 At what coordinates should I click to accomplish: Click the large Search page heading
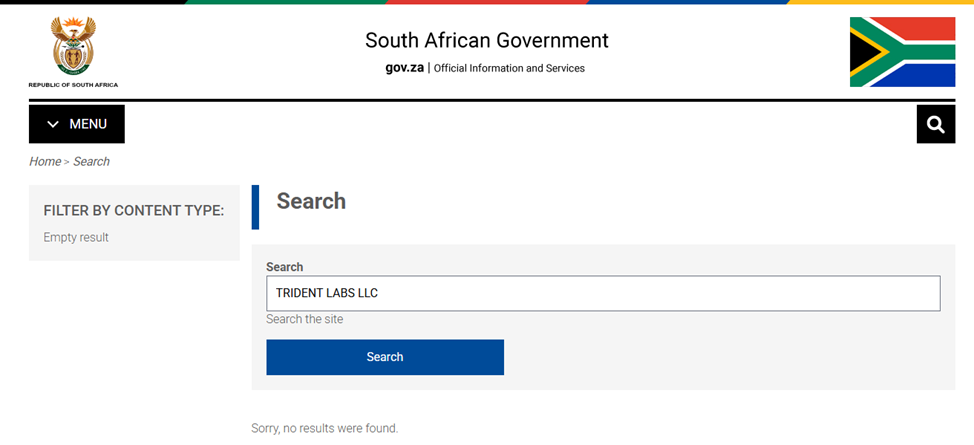[311, 201]
